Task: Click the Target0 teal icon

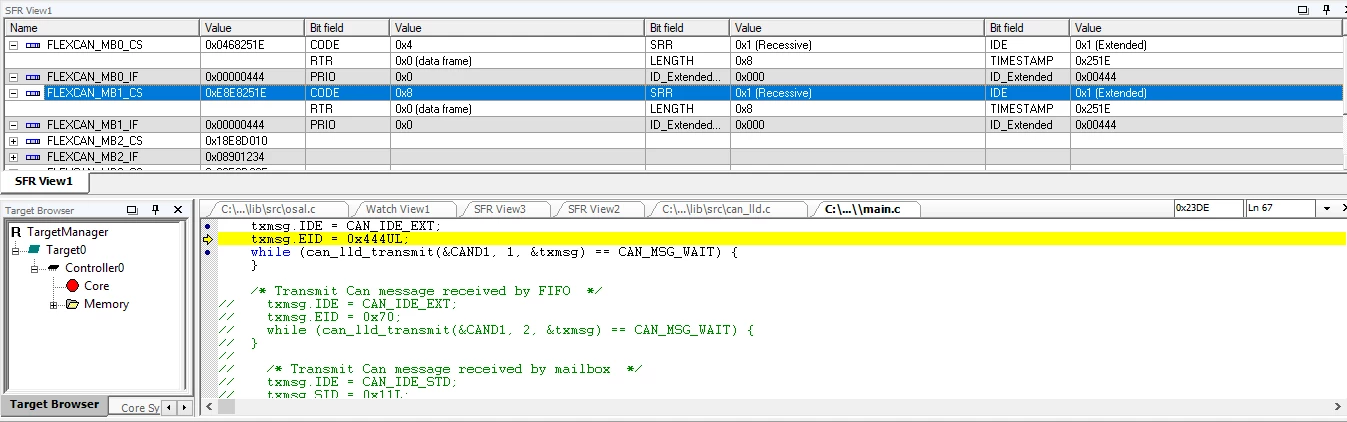Action: (35, 250)
